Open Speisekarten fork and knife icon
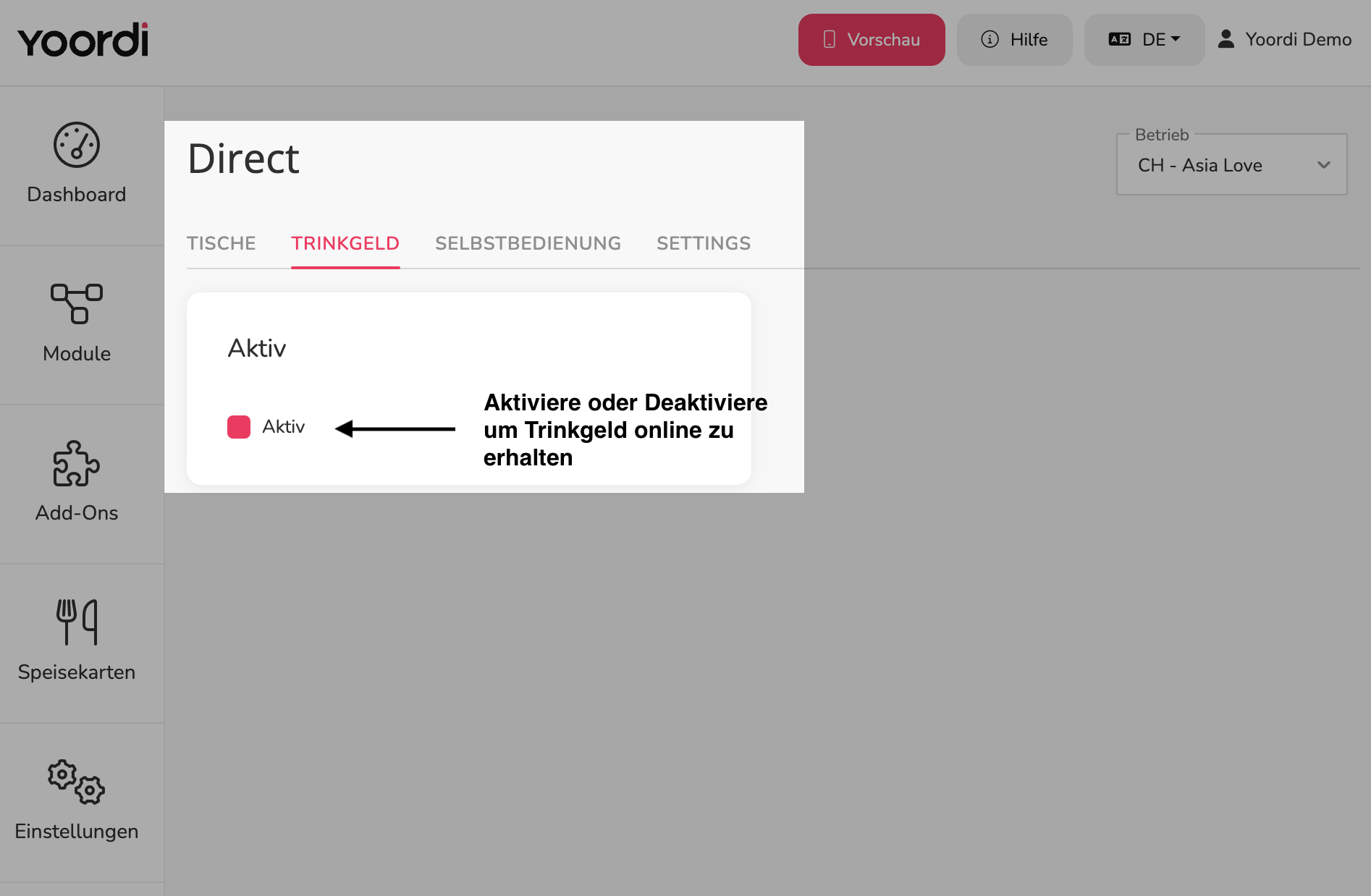Image resolution: width=1371 pixels, height=896 pixels. pos(76,622)
